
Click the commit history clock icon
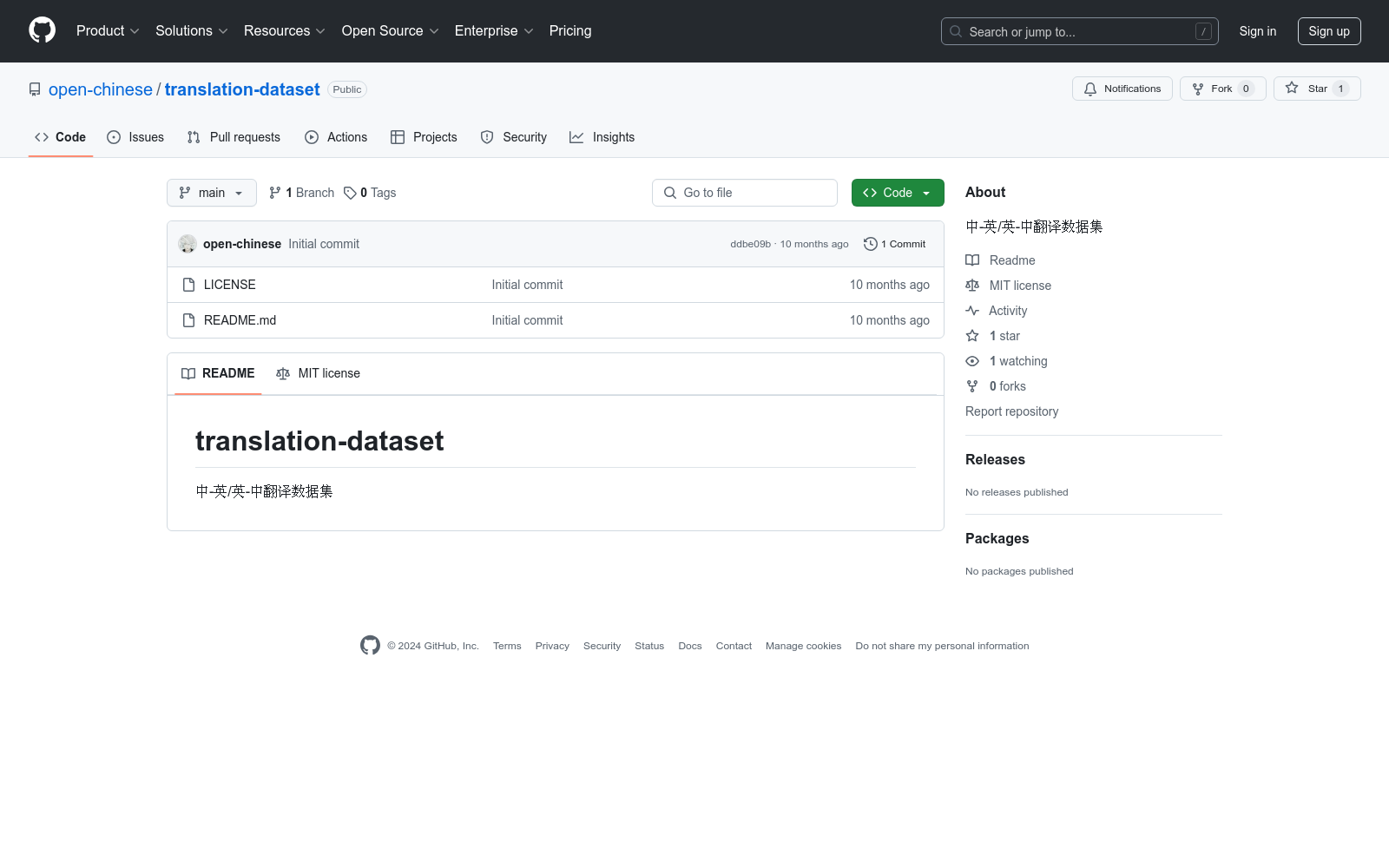[x=870, y=244]
